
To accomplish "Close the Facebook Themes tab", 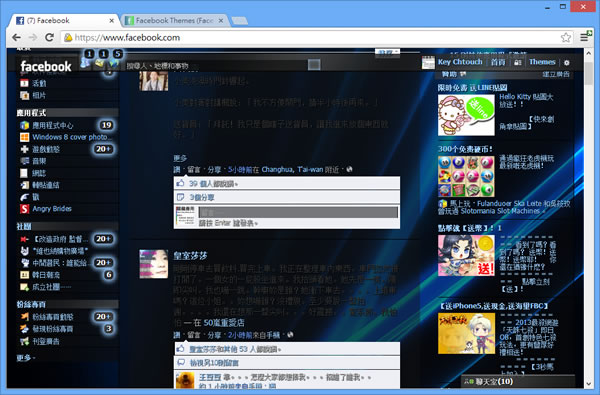I will (x=221, y=21).
